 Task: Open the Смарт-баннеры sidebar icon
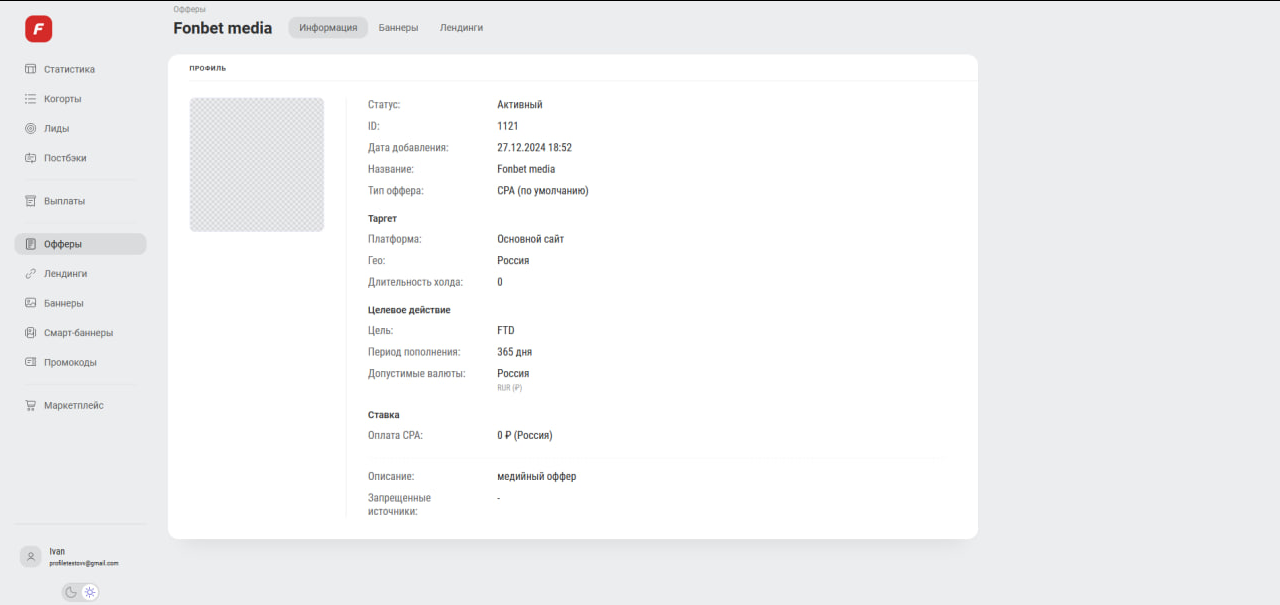(x=31, y=333)
